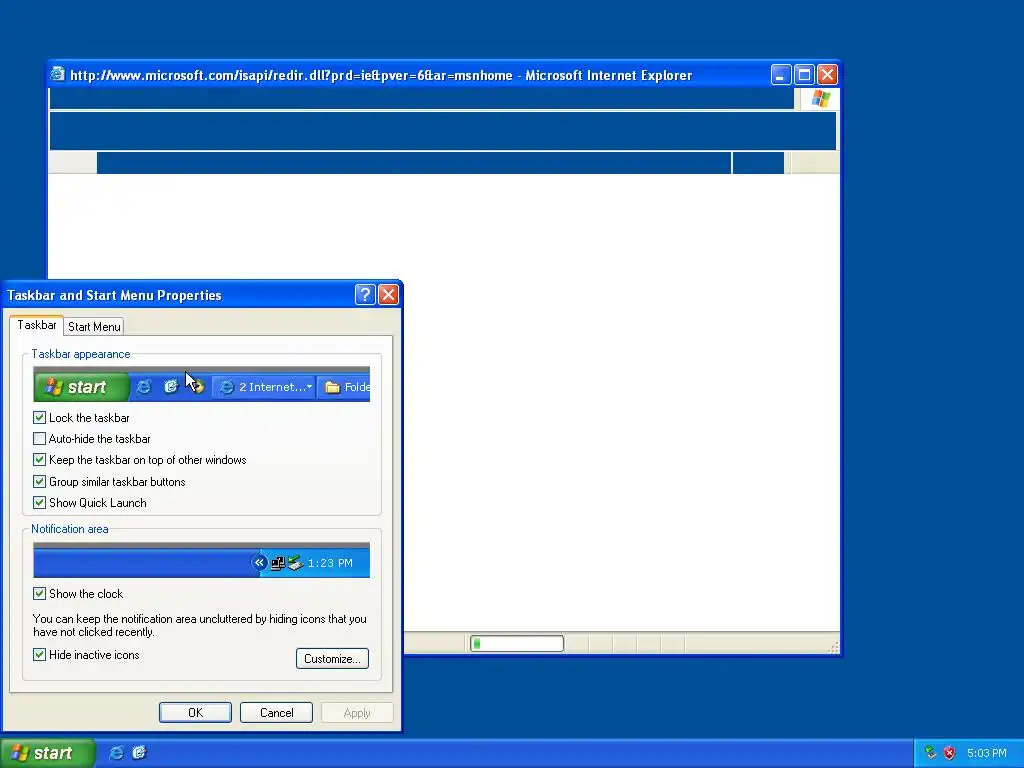Screen dimensions: 1024x768
Task: Toggle Hide inactive icons checkbox
Action: click(x=39, y=654)
